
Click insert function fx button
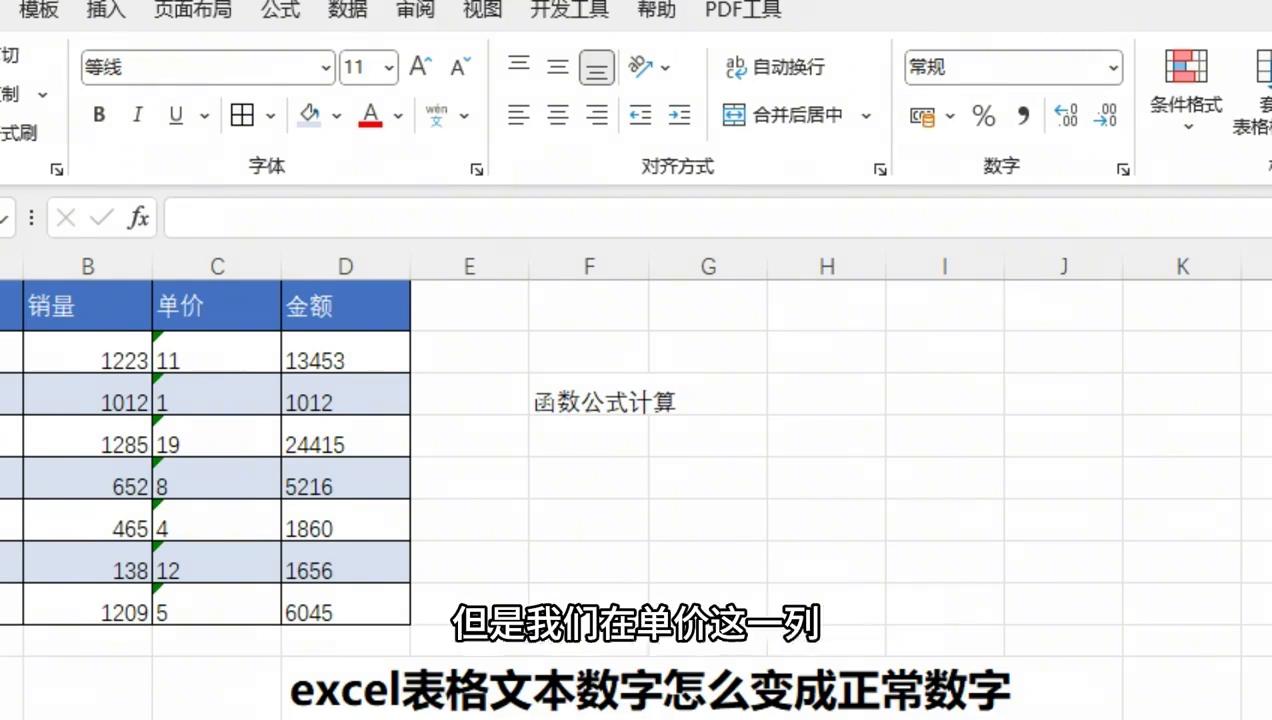coord(138,217)
